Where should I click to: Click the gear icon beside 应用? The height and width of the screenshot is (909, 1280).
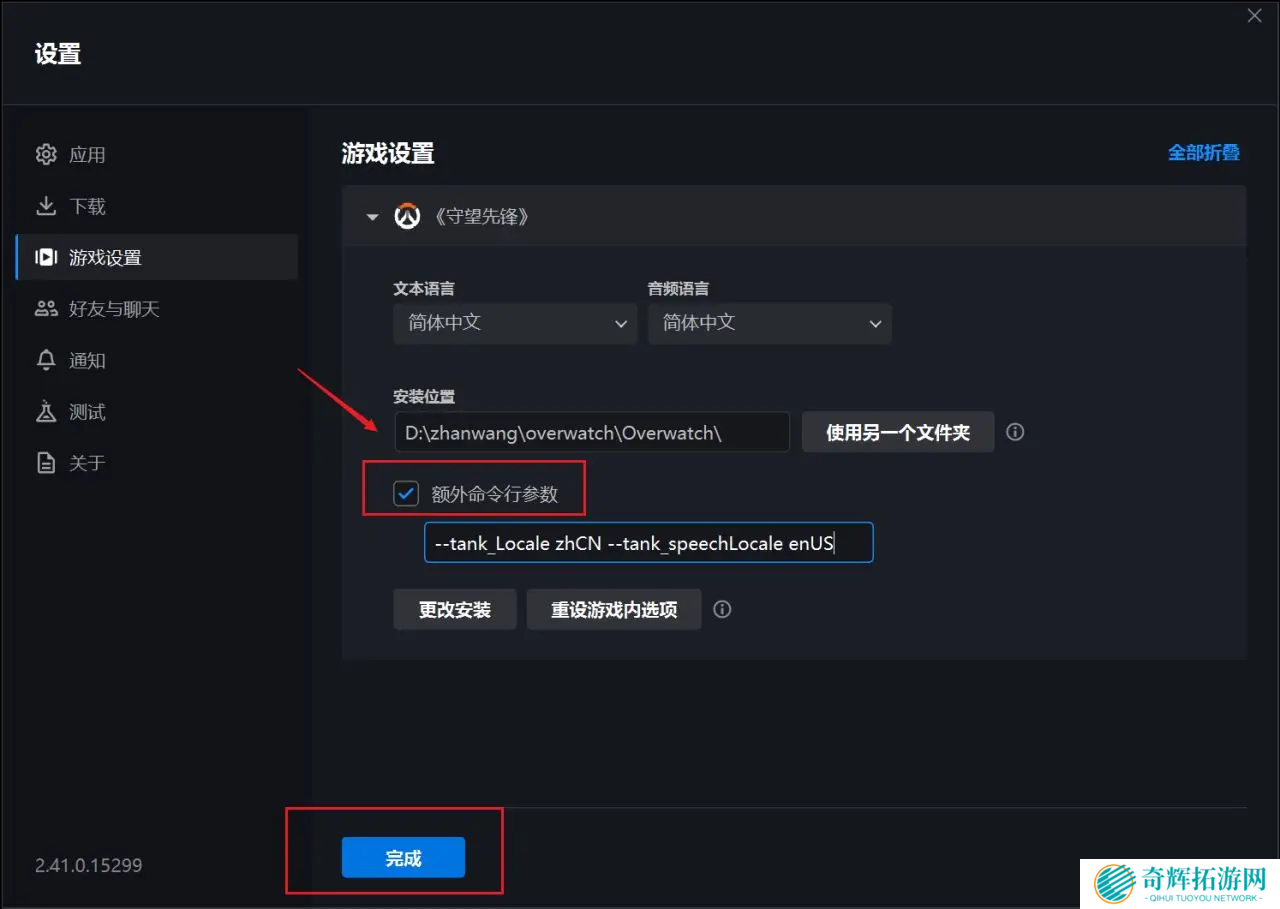coord(46,155)
